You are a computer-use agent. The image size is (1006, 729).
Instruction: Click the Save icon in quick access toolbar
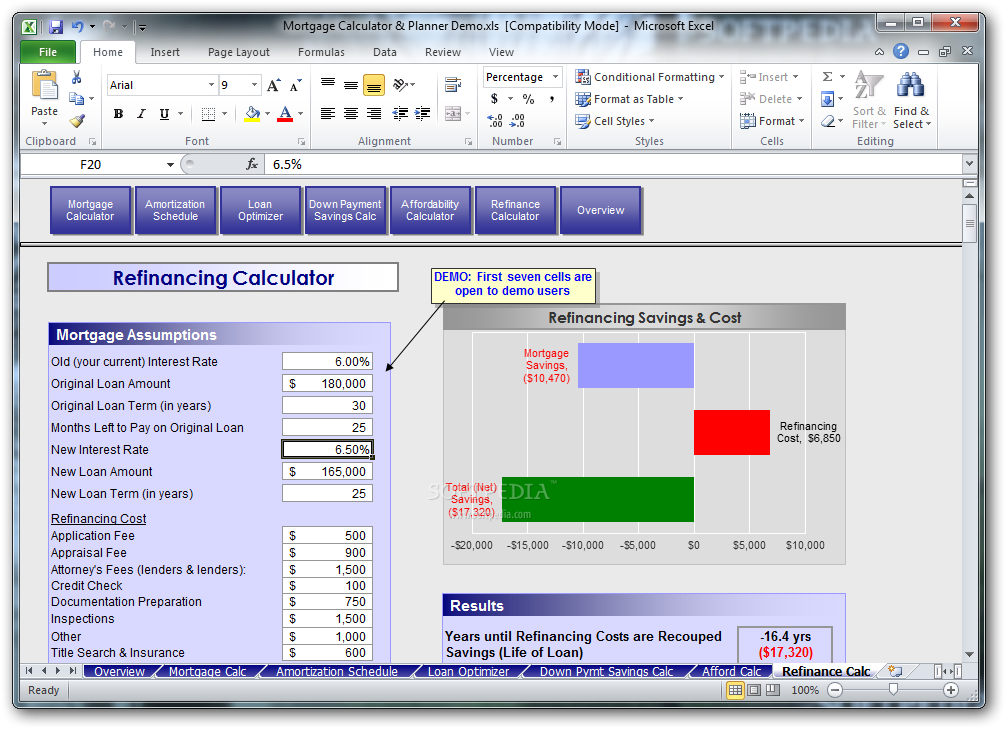[x=56, y=27]
